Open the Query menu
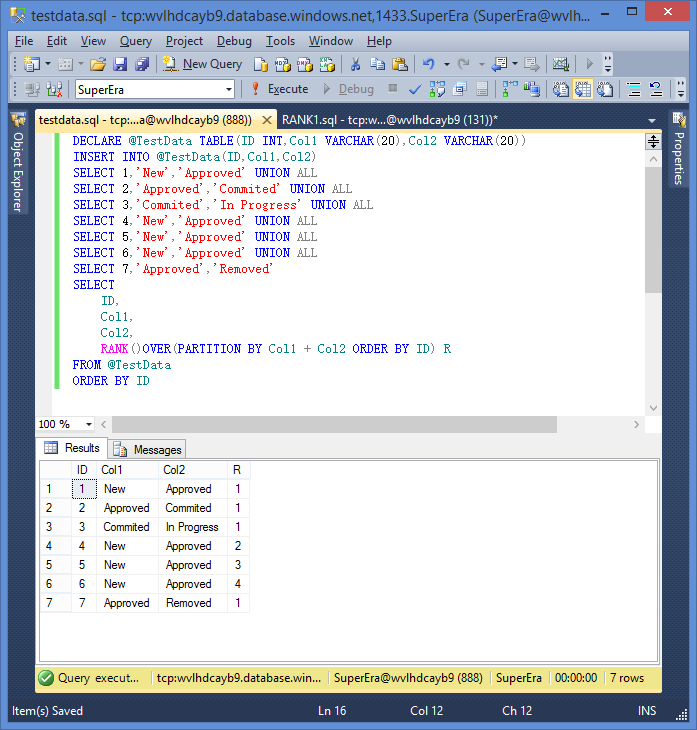697x730 pixels. pos(135,41)
